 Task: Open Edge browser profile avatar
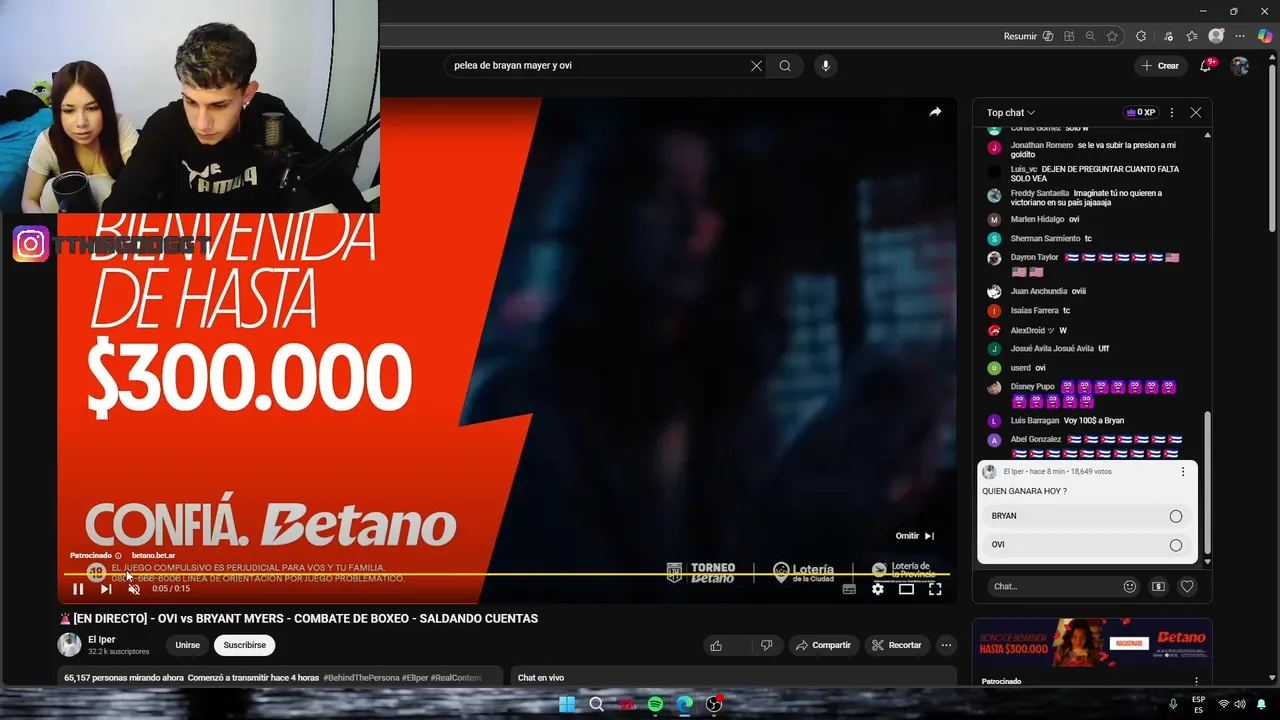[x=1216, y=36]
